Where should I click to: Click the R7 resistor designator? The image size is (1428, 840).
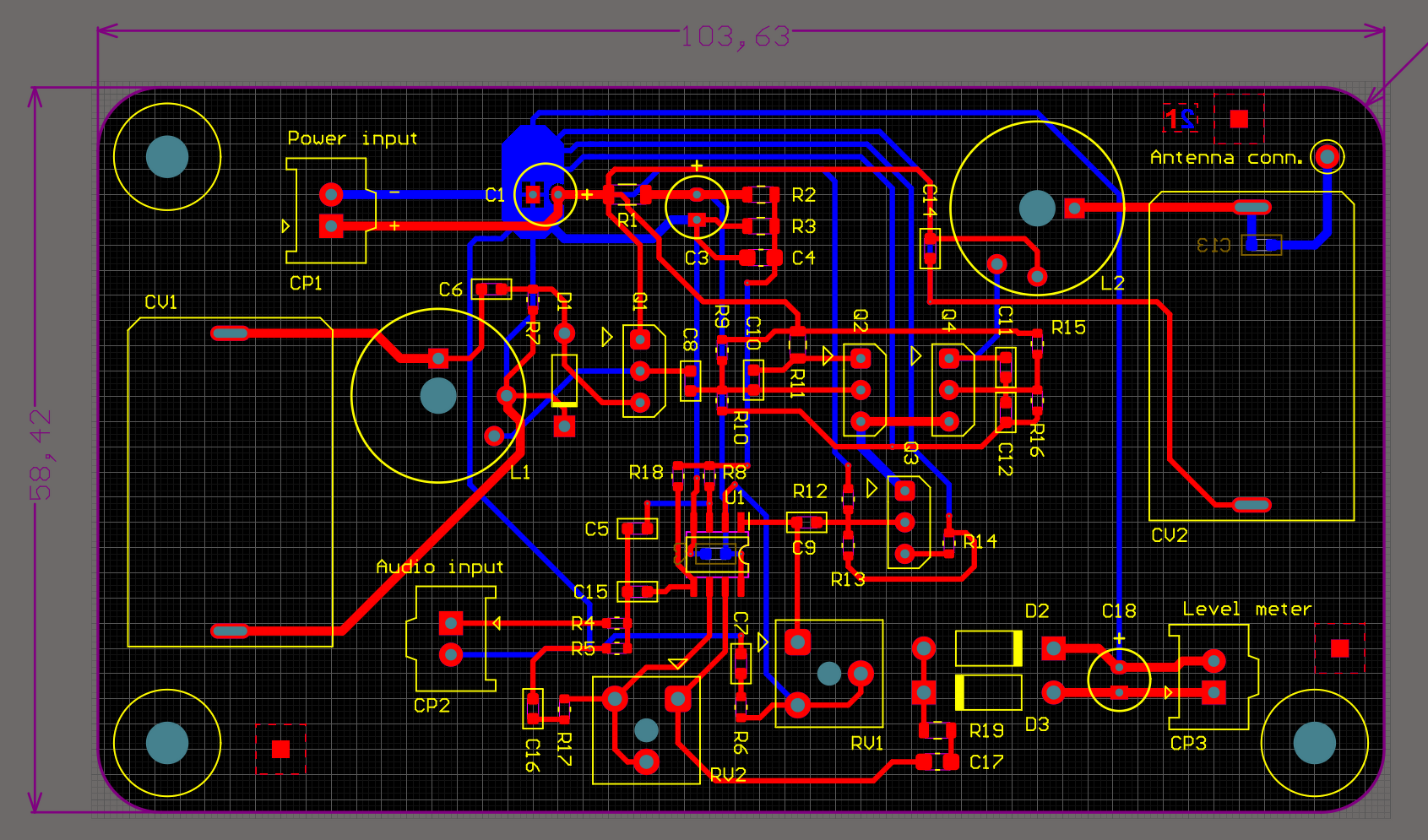(x=532, y=333)
